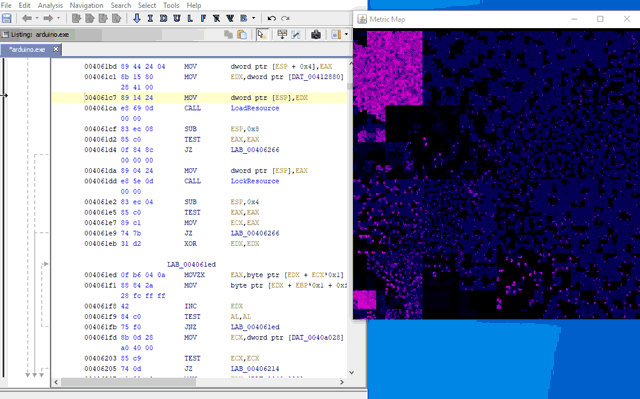Click the Undo arrow icon
Screen dimensions: 640x399
coord(271,18)
